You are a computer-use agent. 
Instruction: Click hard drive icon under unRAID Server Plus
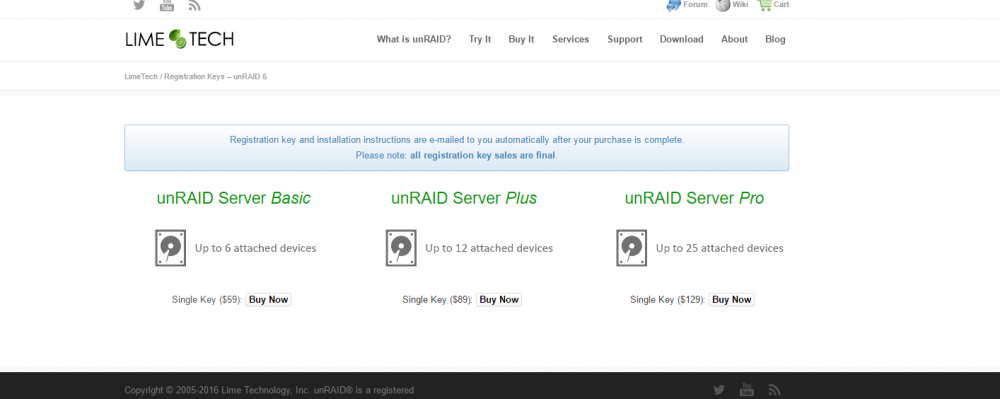tap(401, 248)
